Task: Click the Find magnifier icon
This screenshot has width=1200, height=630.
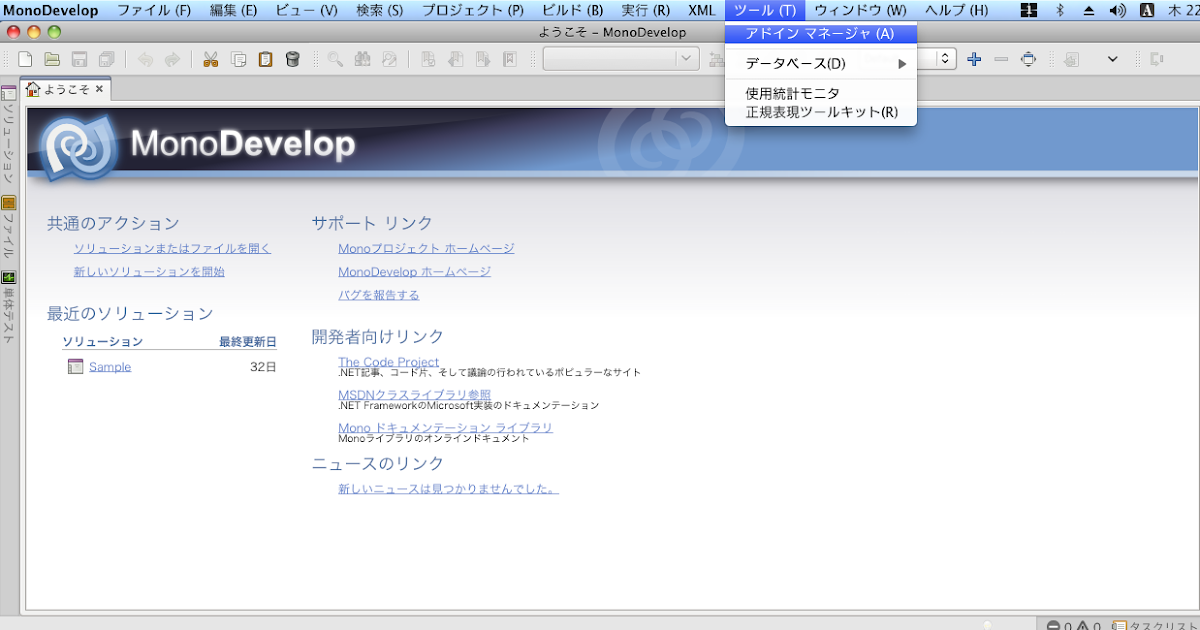Action: [x=335, y=59]
